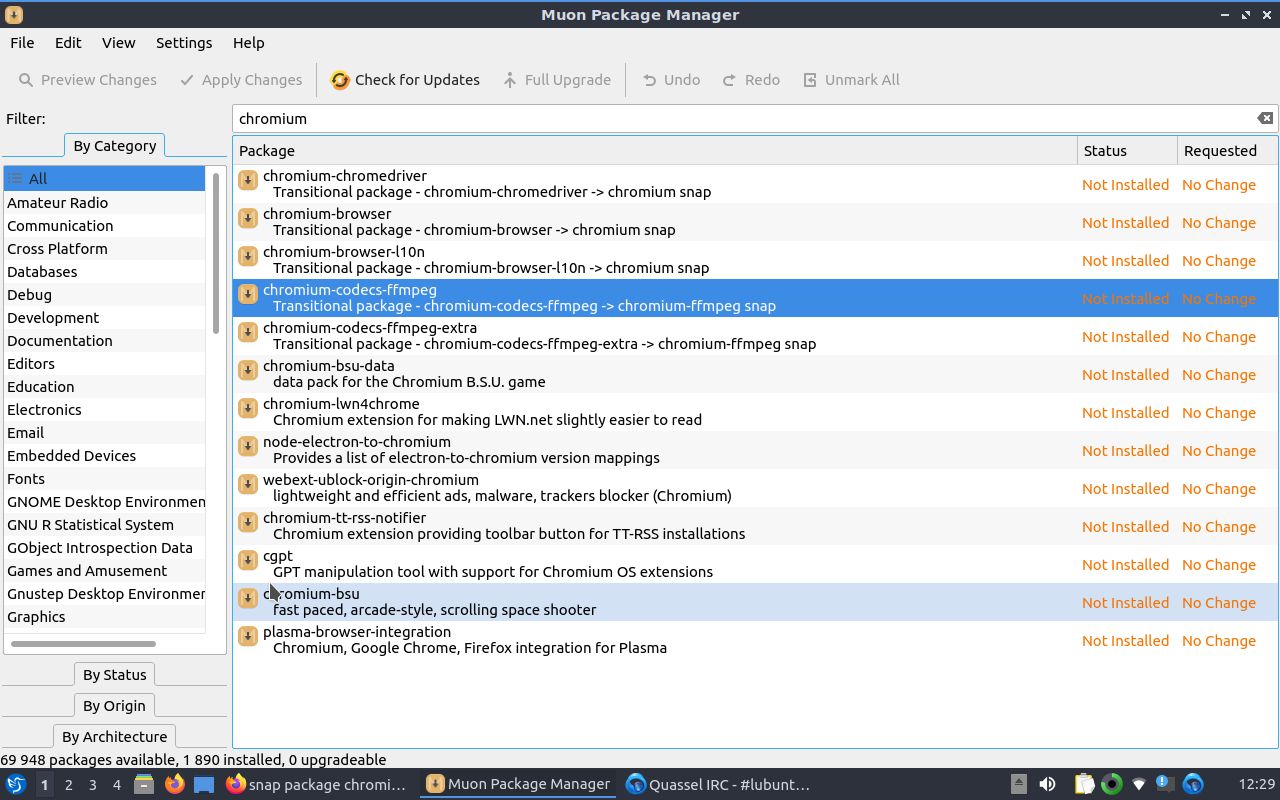Click the green update notifier tray icon
Image resolution: width=1280 pixels, height=800 pixels.
pyautogui.click(x=1111, y=784)
